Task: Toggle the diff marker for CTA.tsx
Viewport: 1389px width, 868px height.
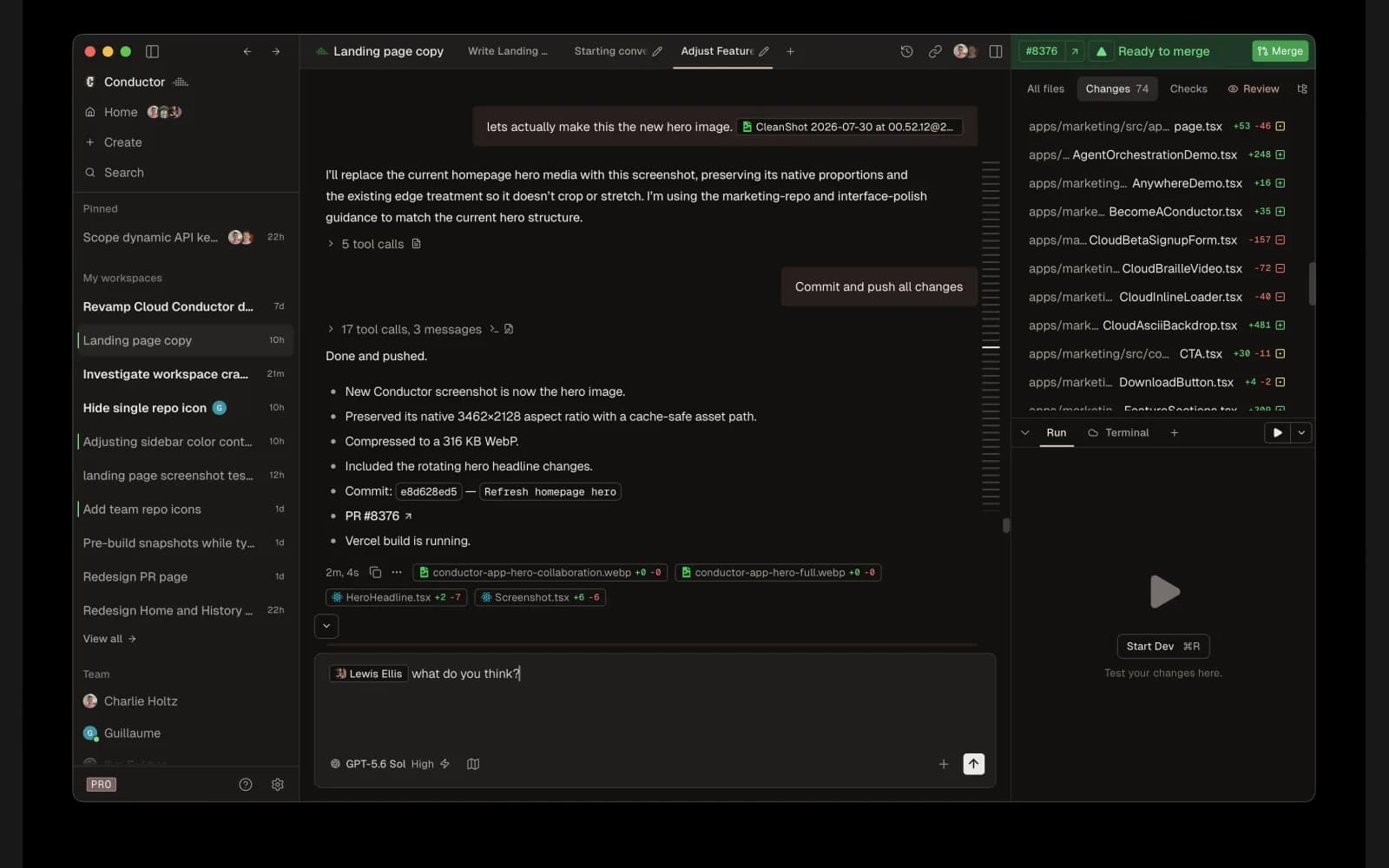Action: pyautogui.click(x=1280, y=354)
